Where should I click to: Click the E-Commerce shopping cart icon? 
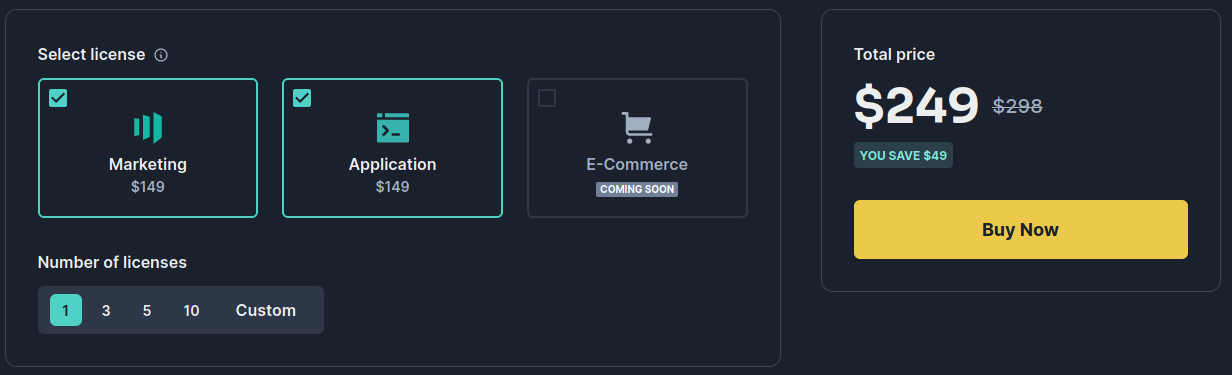[x=637, y=127]
